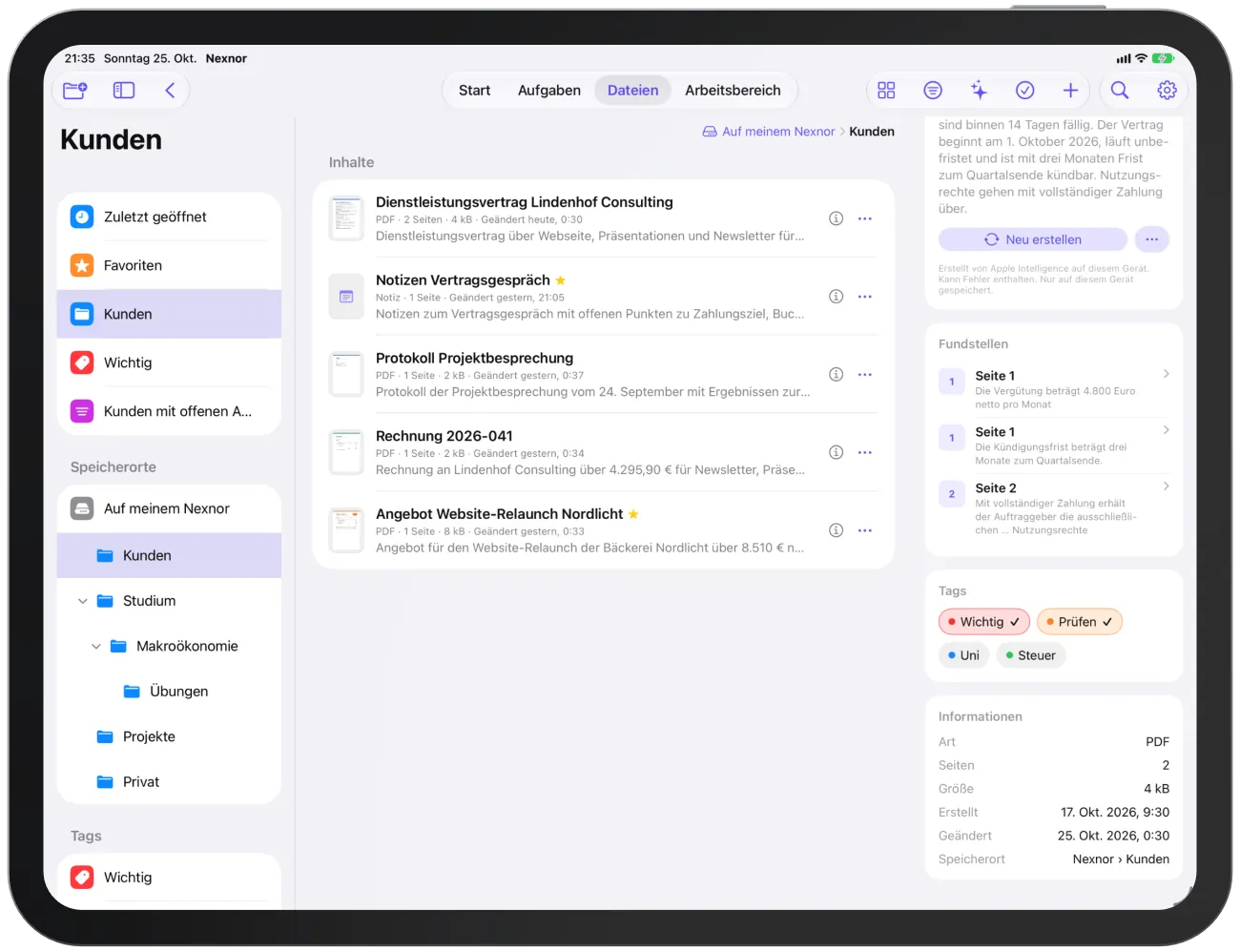The width and height of the screenshot is (1240, 952).
Task: Open search with magnifier icon
Action: click(1120, 91)
